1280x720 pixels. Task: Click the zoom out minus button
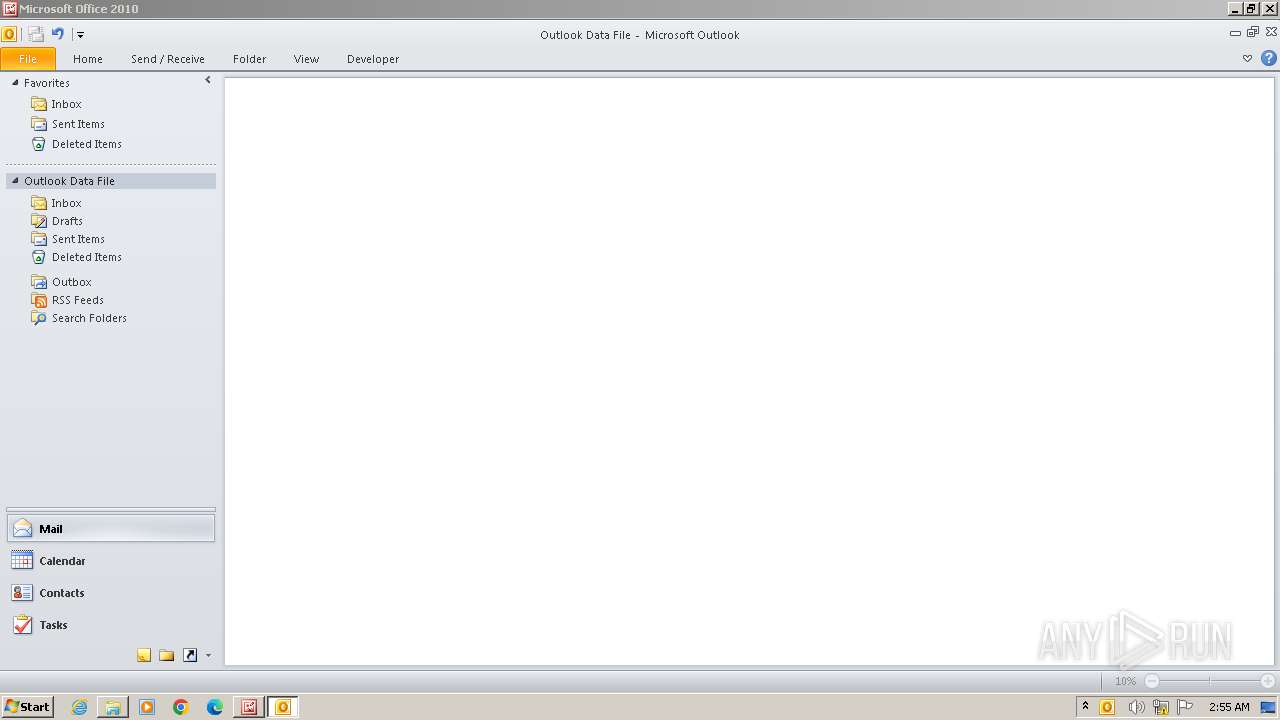click(x=1152, y=681)
